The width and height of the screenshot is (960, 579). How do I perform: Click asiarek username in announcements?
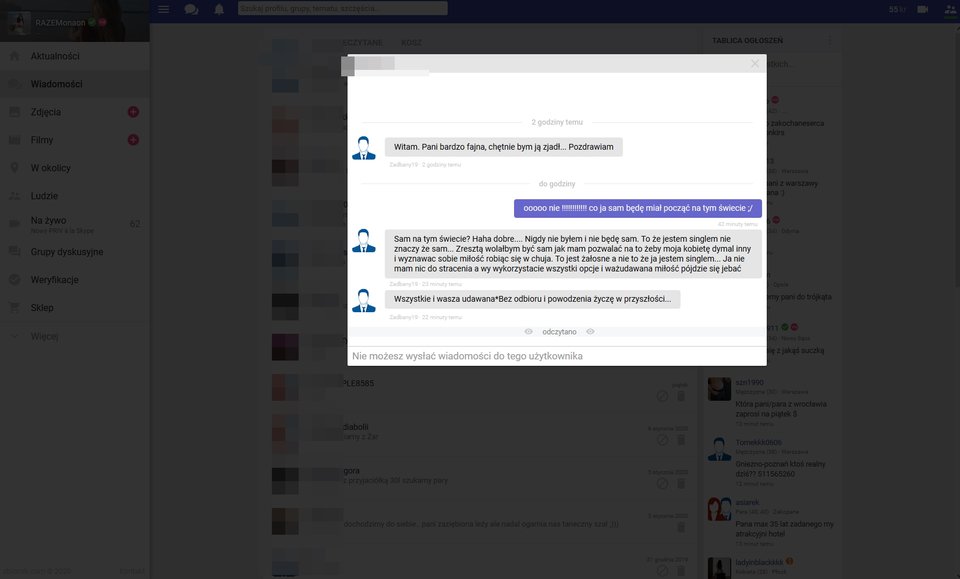pyautogui.click(x=749, y=503)
